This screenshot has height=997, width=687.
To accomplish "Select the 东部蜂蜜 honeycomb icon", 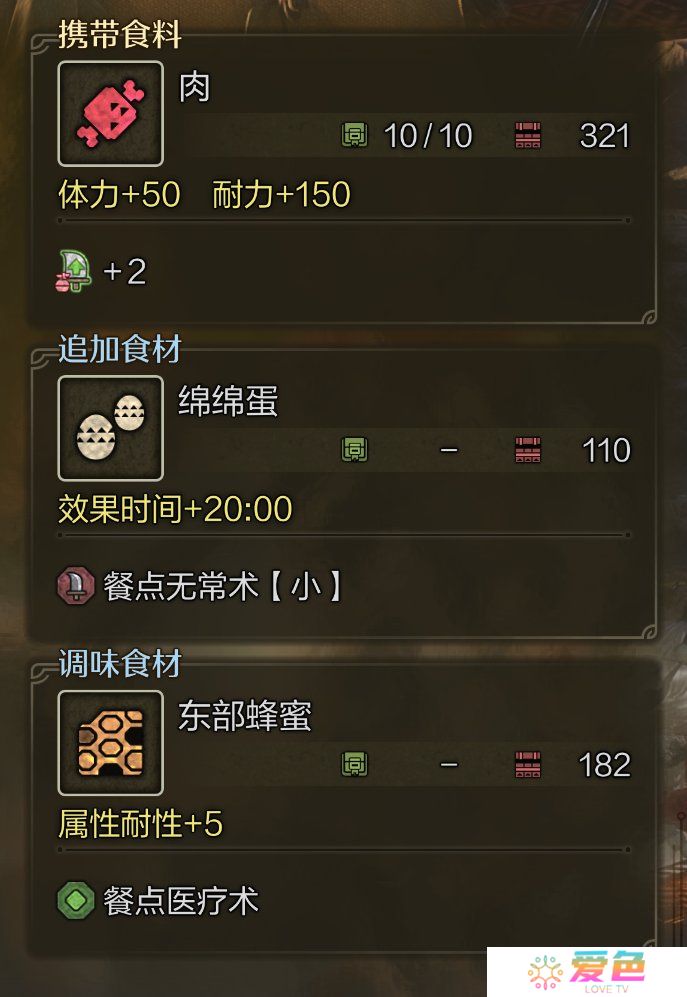I will coord(111,743).
